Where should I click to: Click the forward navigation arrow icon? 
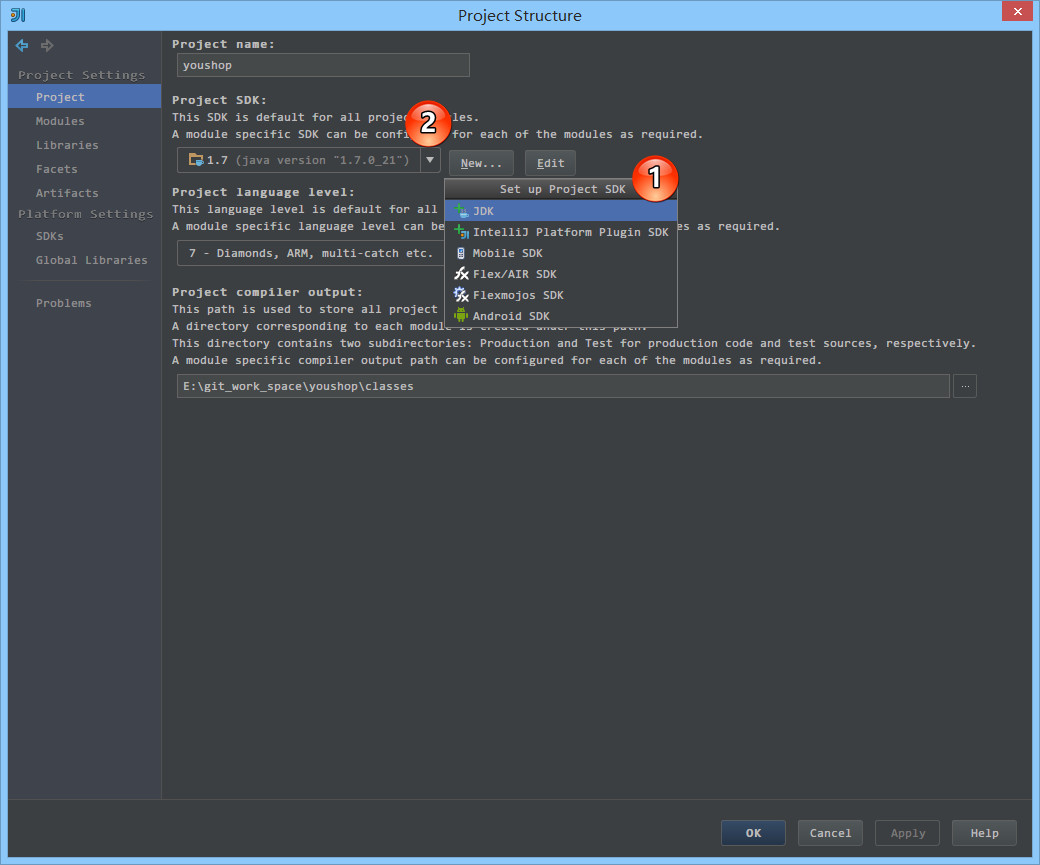coord(47,46)
